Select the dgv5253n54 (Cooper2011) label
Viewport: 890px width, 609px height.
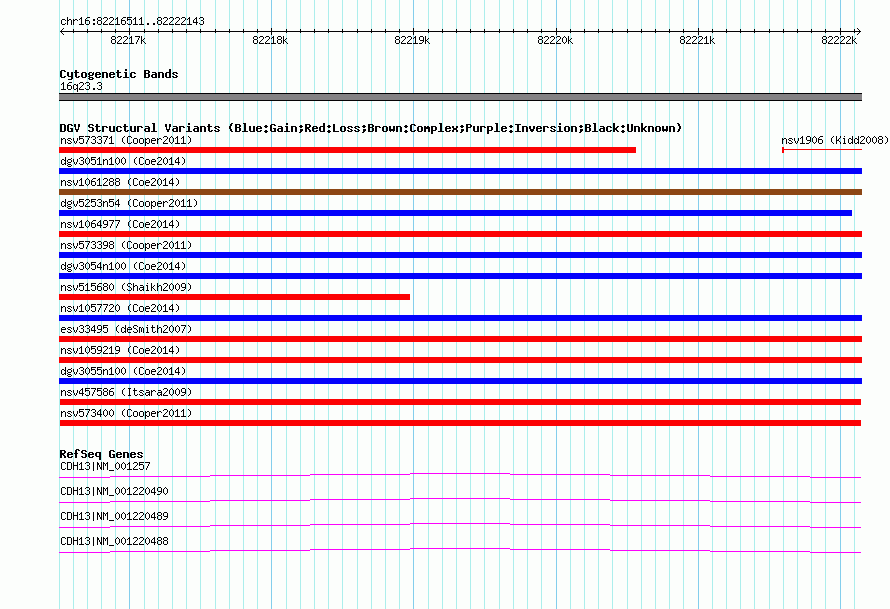click(129, 203)
